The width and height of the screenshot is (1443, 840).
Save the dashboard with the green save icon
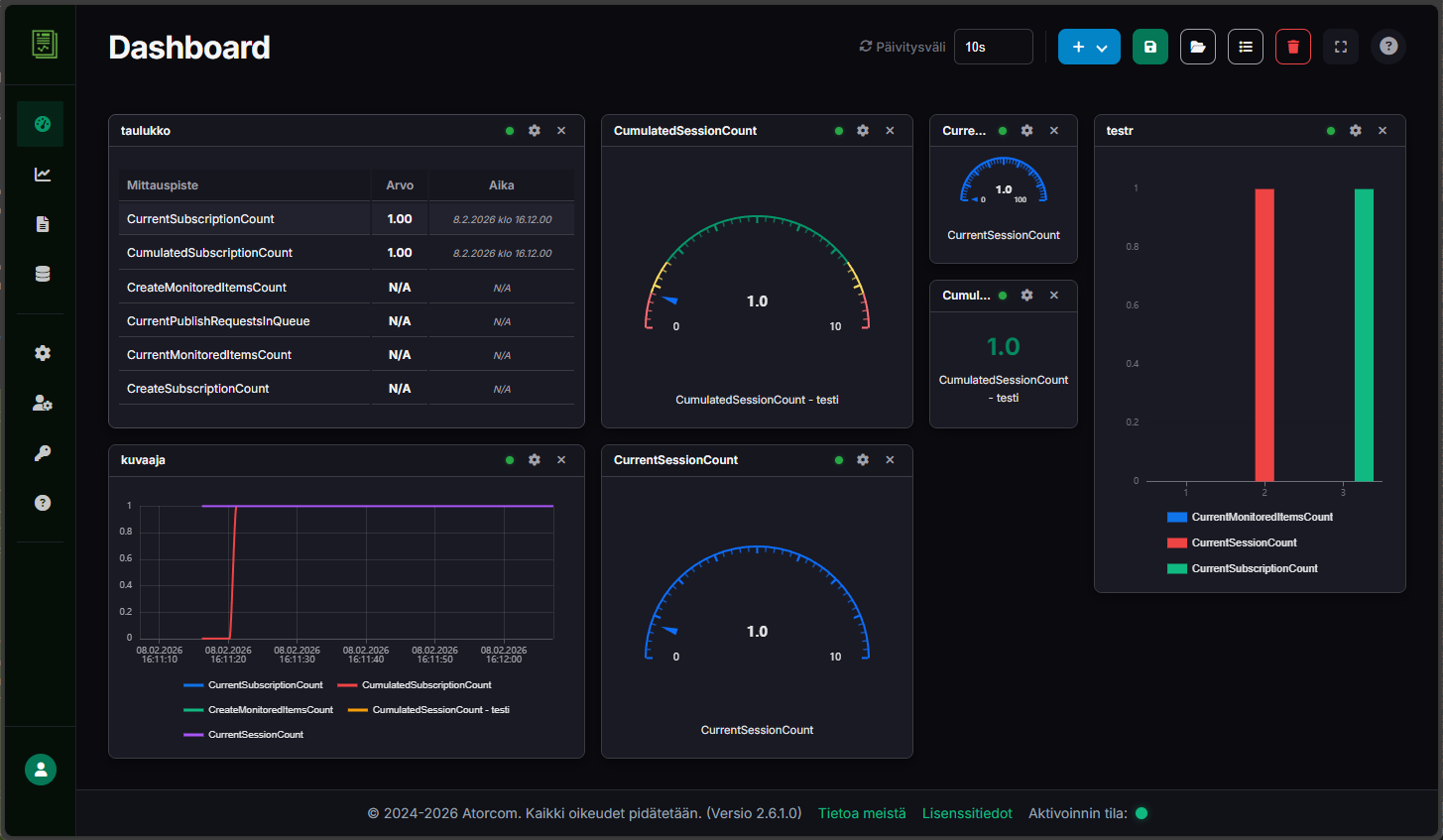pyautogui.click(x=1149, y=47)
